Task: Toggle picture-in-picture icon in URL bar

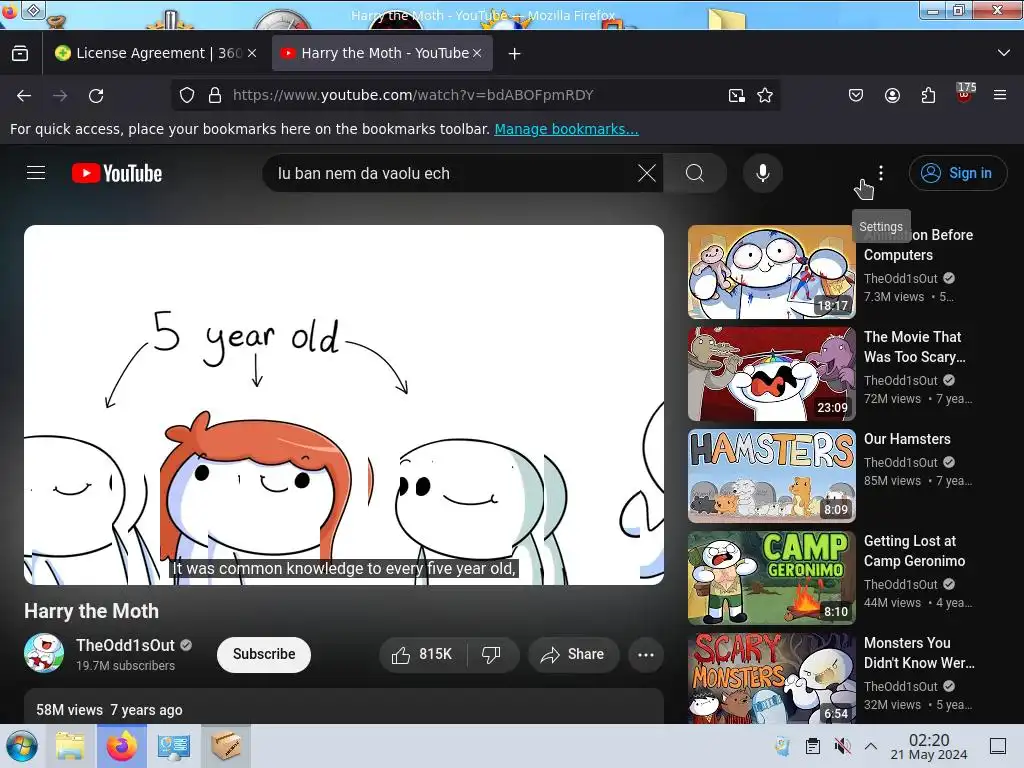Action: [737, 95]
